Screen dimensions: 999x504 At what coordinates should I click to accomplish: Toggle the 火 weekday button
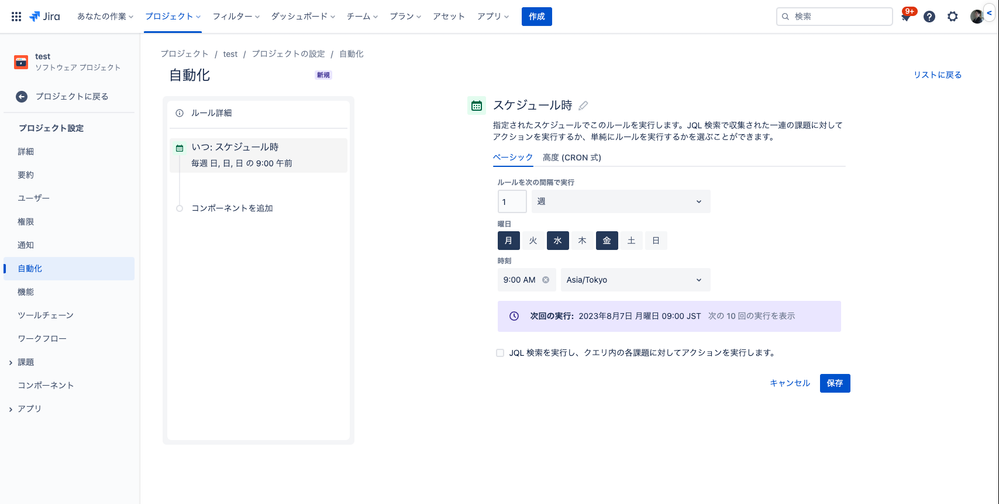(x=533, y=241)
